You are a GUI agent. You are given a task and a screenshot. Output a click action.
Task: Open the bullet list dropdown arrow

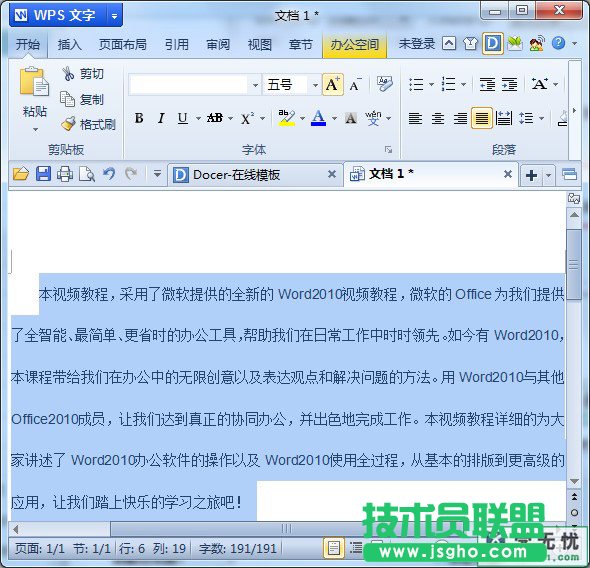431,85
